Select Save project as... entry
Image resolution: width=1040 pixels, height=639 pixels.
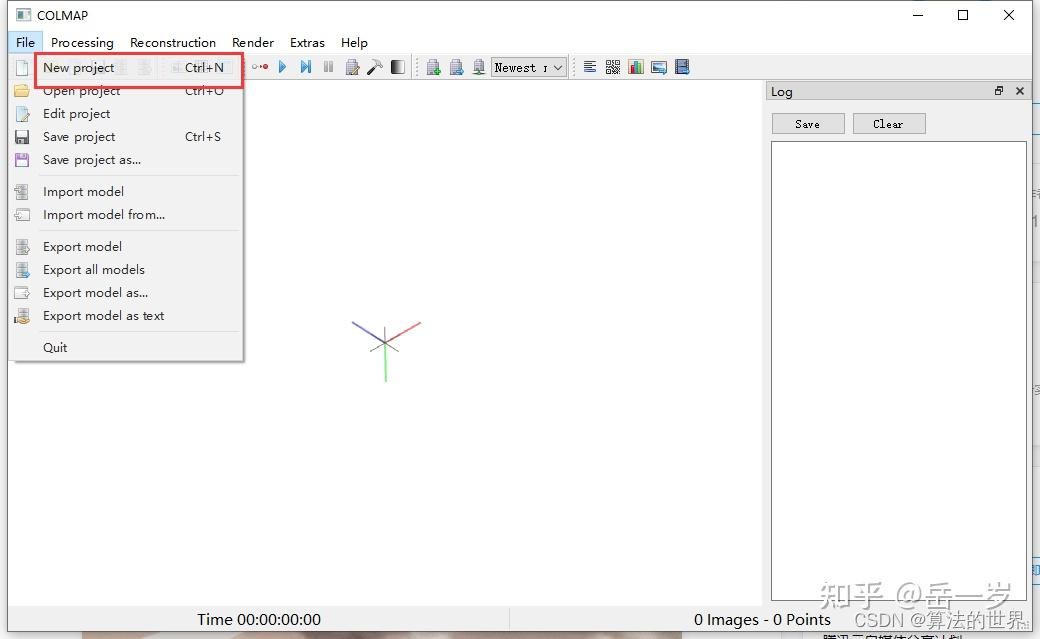(x=126, y=160)
